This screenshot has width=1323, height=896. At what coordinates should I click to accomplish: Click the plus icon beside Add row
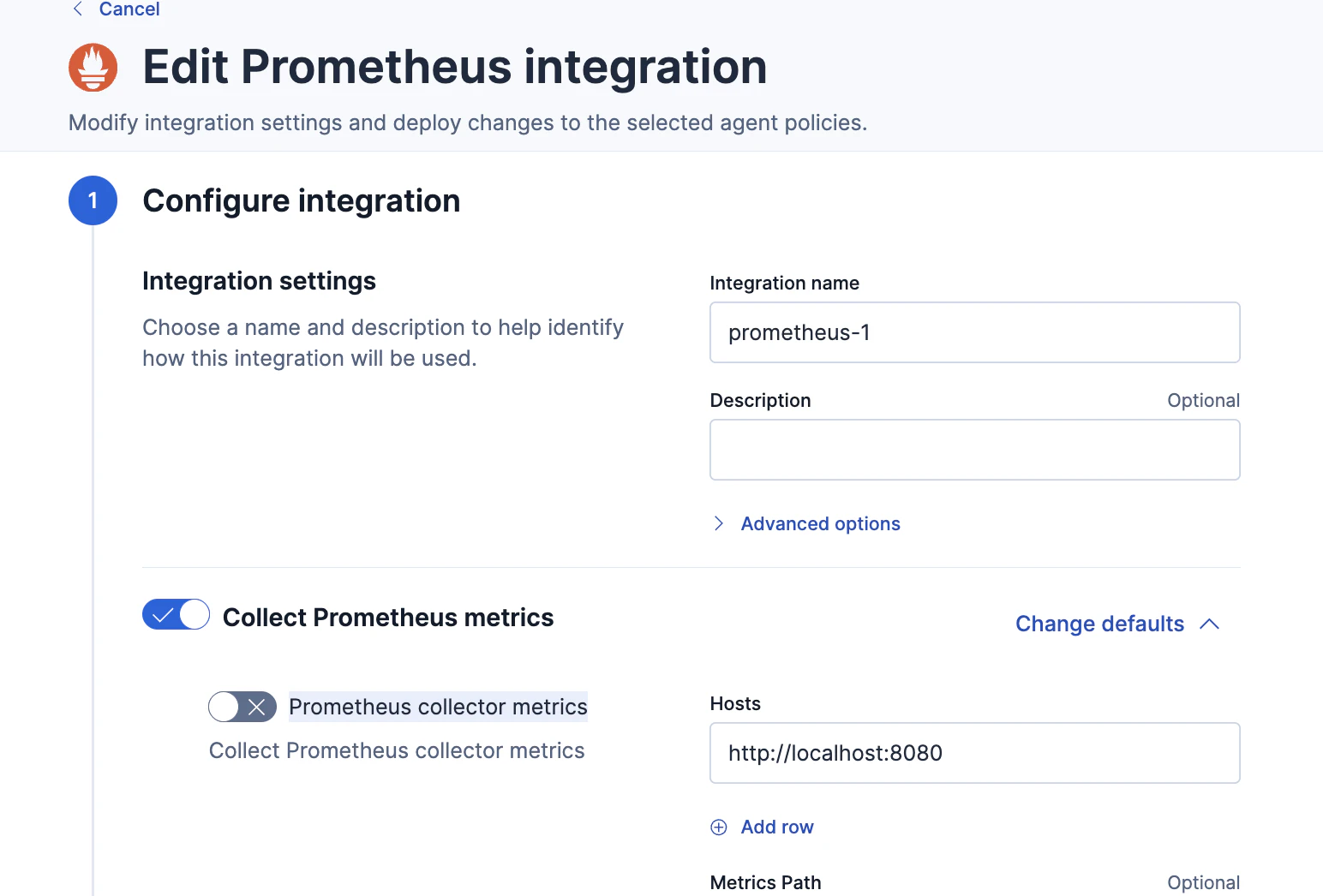tap(719, 827)
